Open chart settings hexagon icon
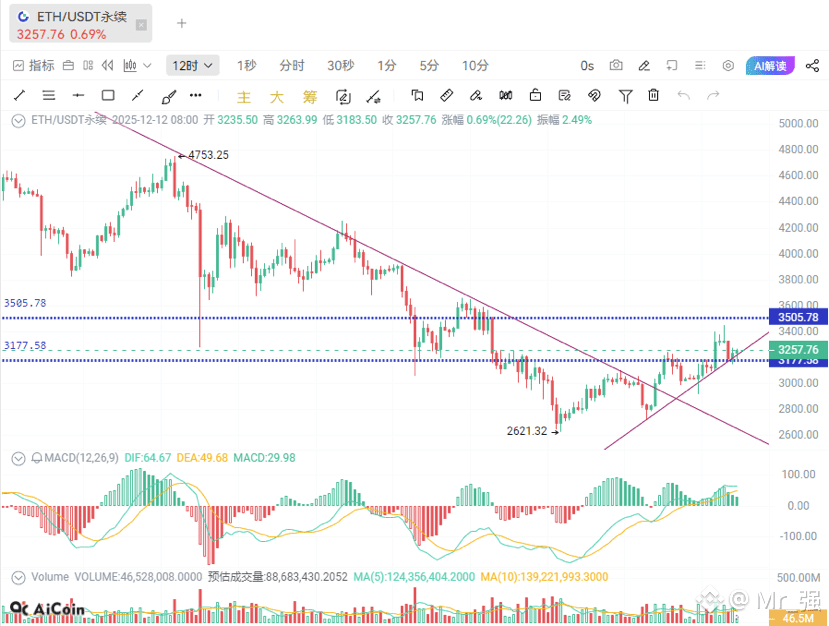This screenshot has width=829, height=626. [x=728, y=66]
